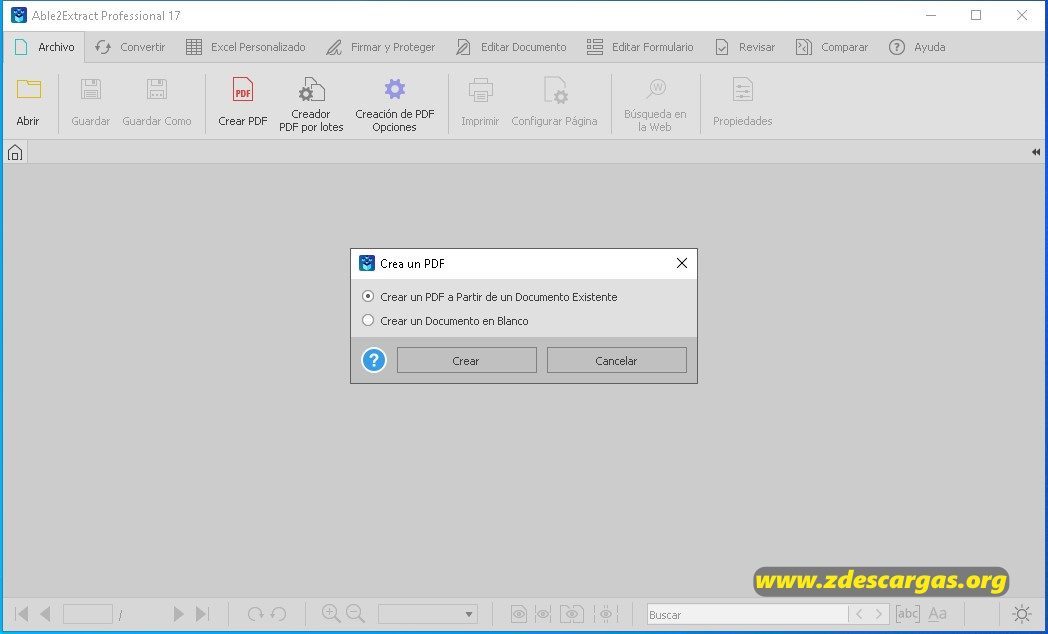
Task: Go to last page arrow
Action: coord(203,613)
